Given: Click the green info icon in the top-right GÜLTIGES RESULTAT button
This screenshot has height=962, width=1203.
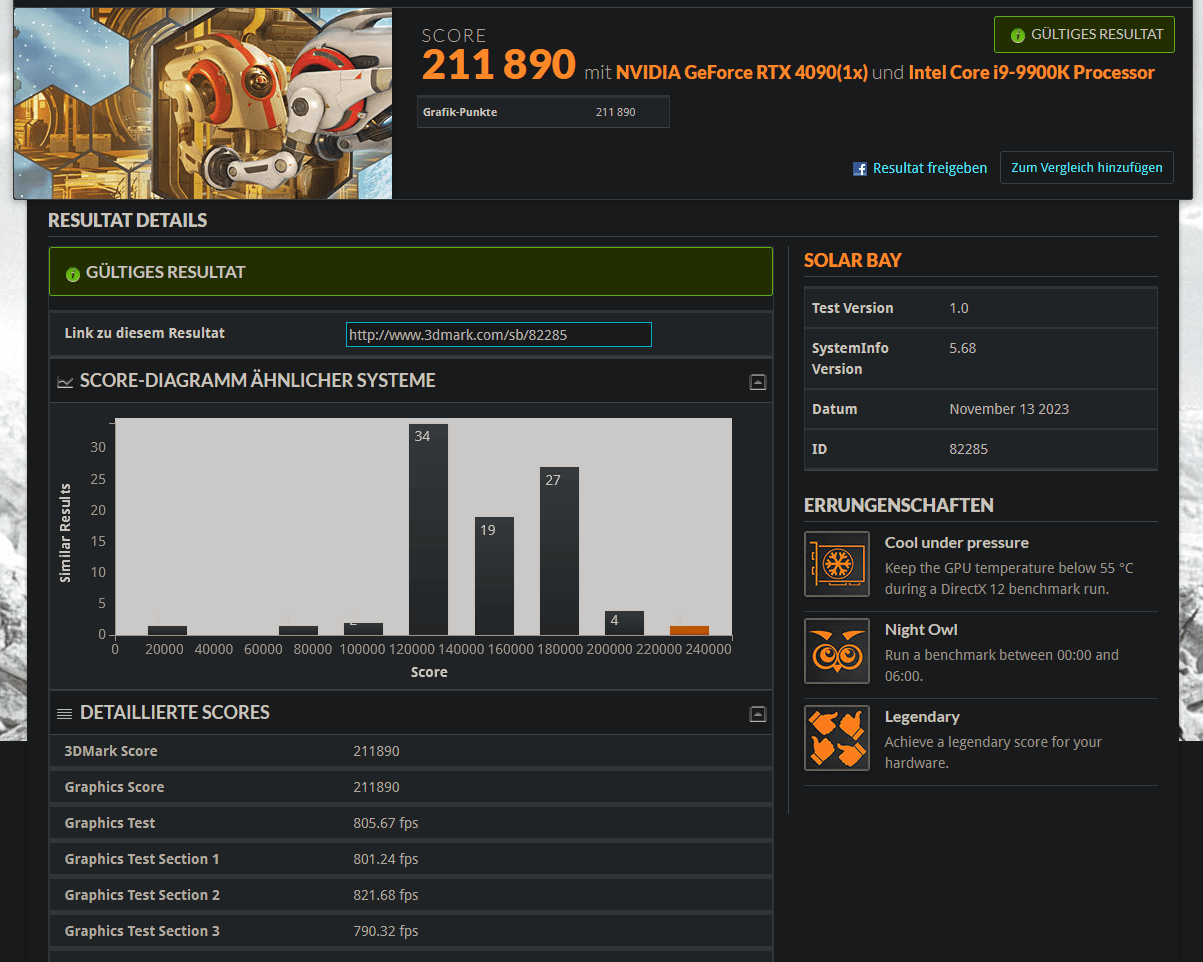Looking at the screenshot, I should click(x=1018, y=35).
